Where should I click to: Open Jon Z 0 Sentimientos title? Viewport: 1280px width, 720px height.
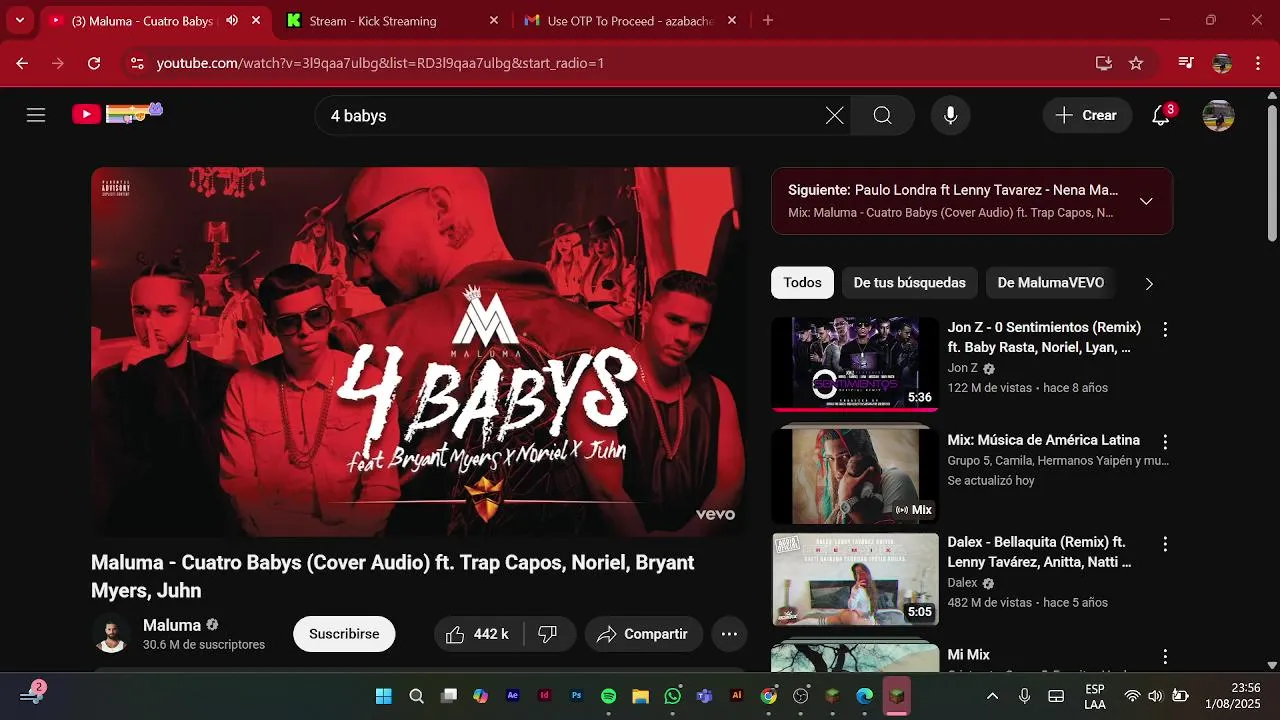point(1044,337)
